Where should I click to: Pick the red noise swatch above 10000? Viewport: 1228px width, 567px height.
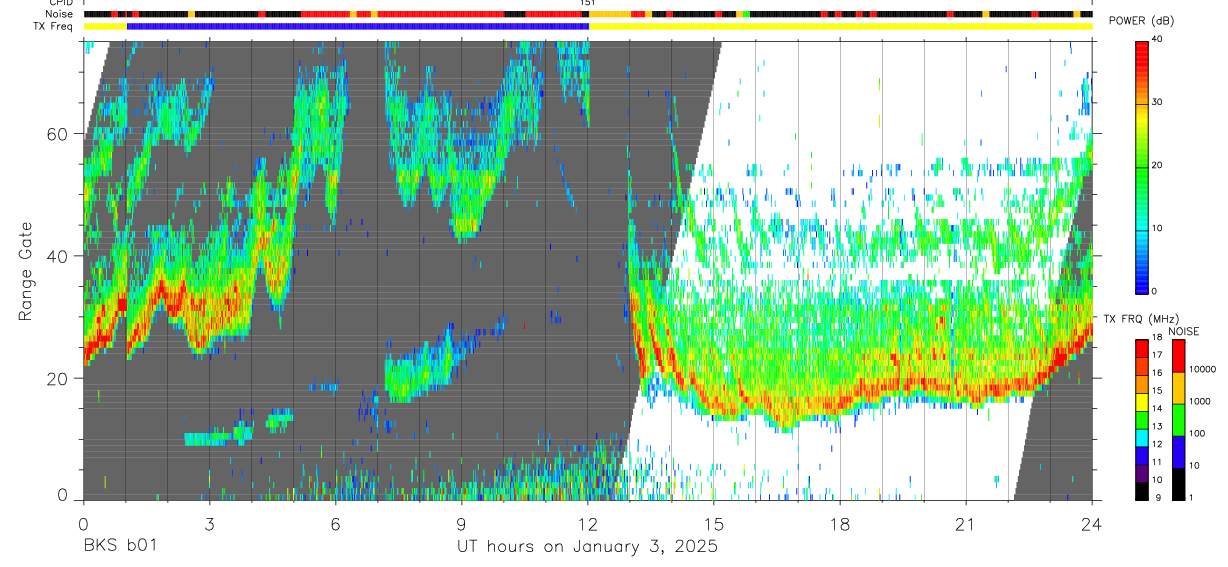pos(1179,355)
